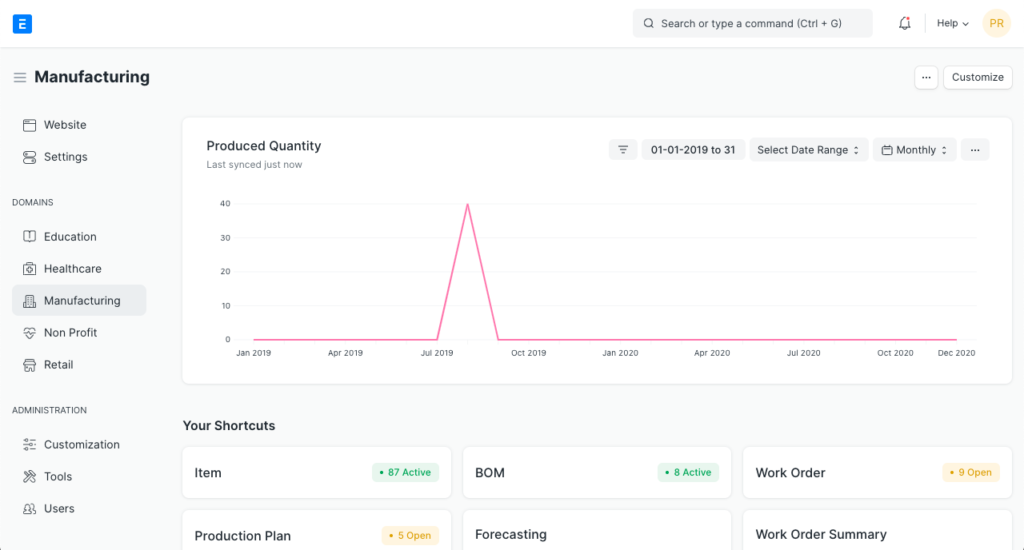Click the ERPNext home logo icon
1024x550 pixels.
22,23
